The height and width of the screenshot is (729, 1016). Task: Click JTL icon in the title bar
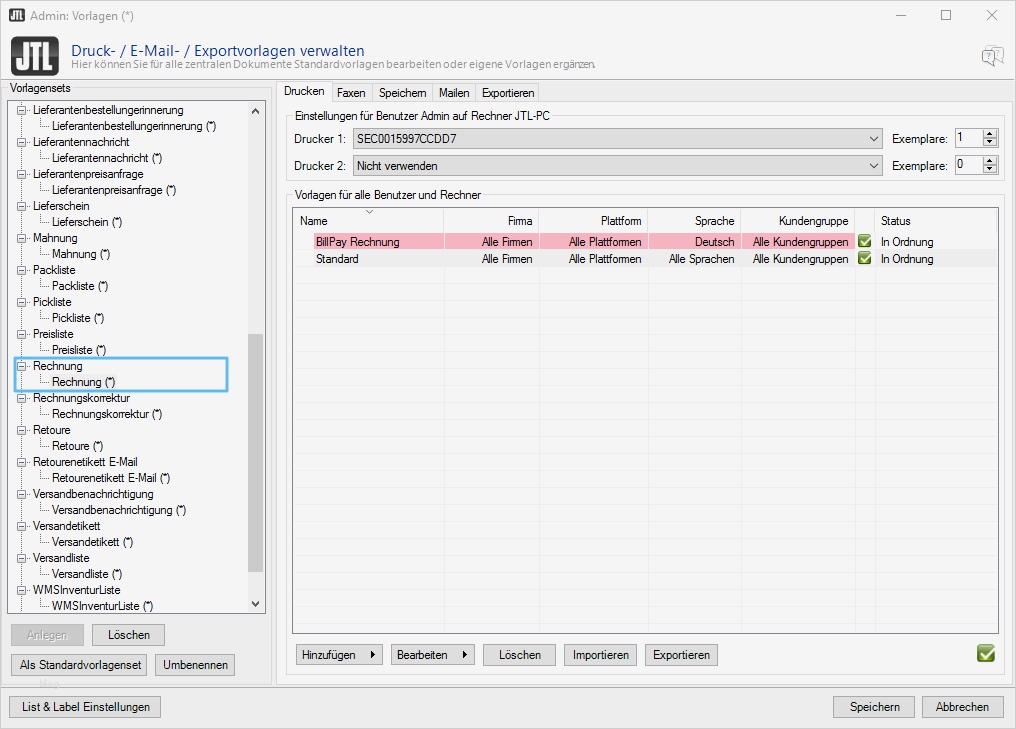(x=17, y=15)
